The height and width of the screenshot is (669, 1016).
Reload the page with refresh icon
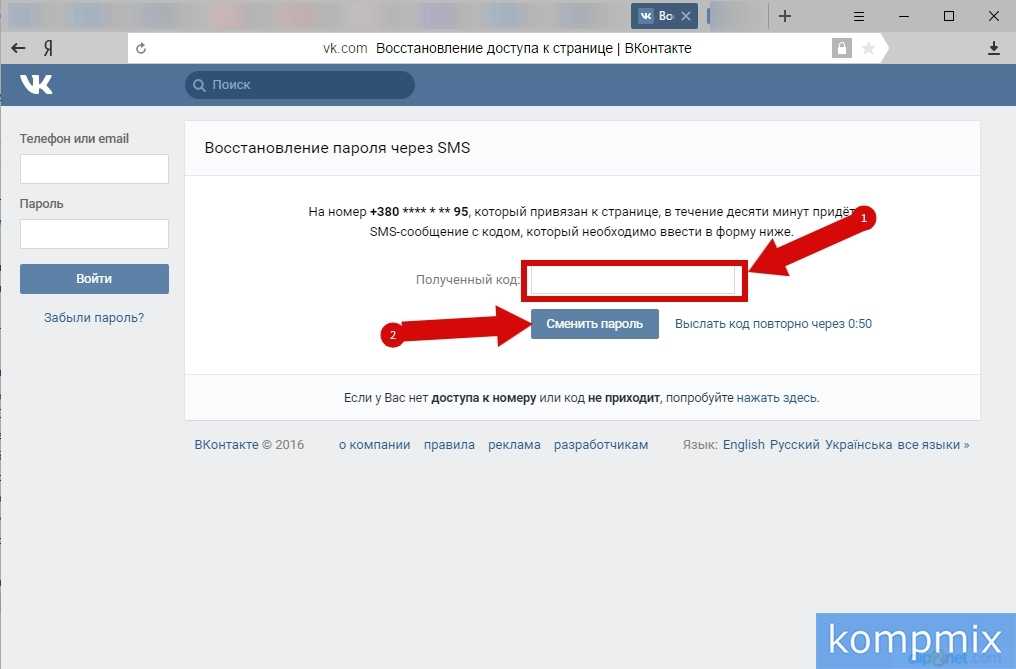pyautogui.click(x=141, y=48)
